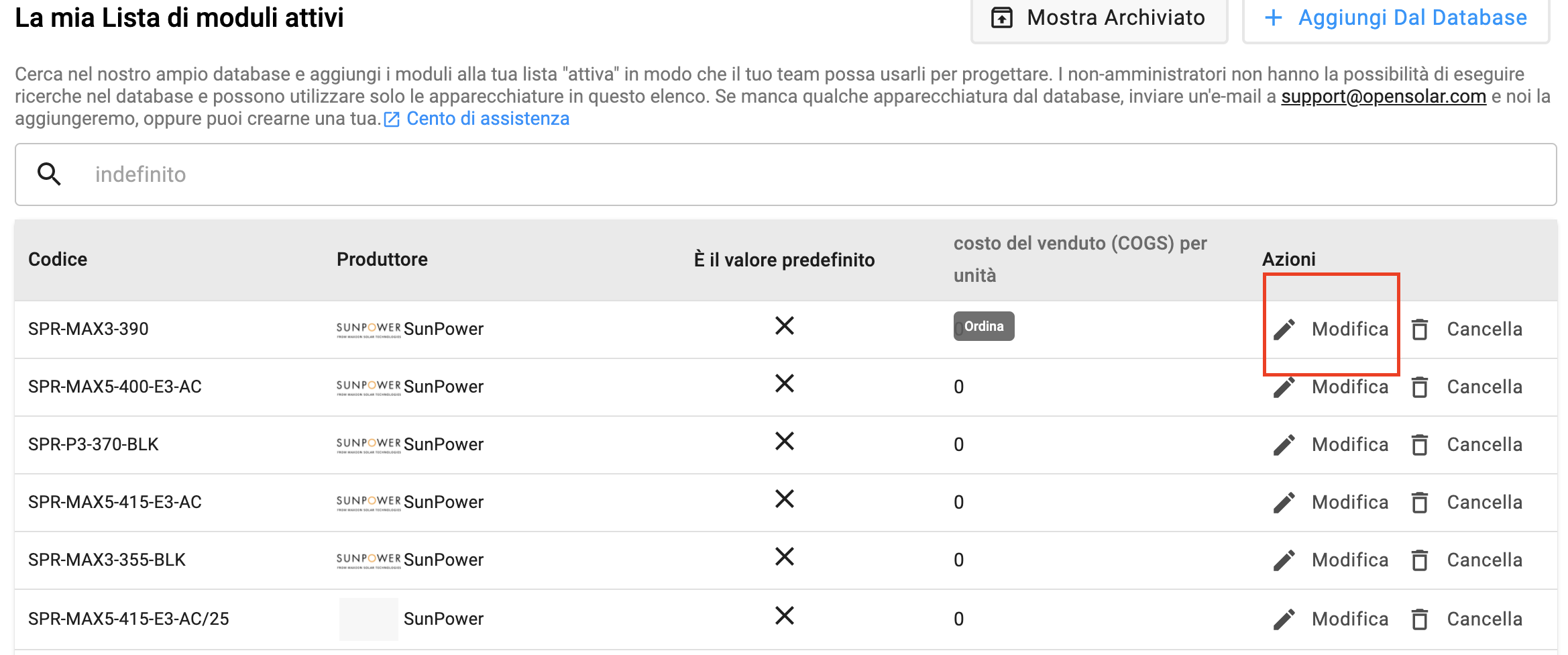Open the Cento di assistenza link
Screen dimensions: 1568x655
click(x=488, y=119)
